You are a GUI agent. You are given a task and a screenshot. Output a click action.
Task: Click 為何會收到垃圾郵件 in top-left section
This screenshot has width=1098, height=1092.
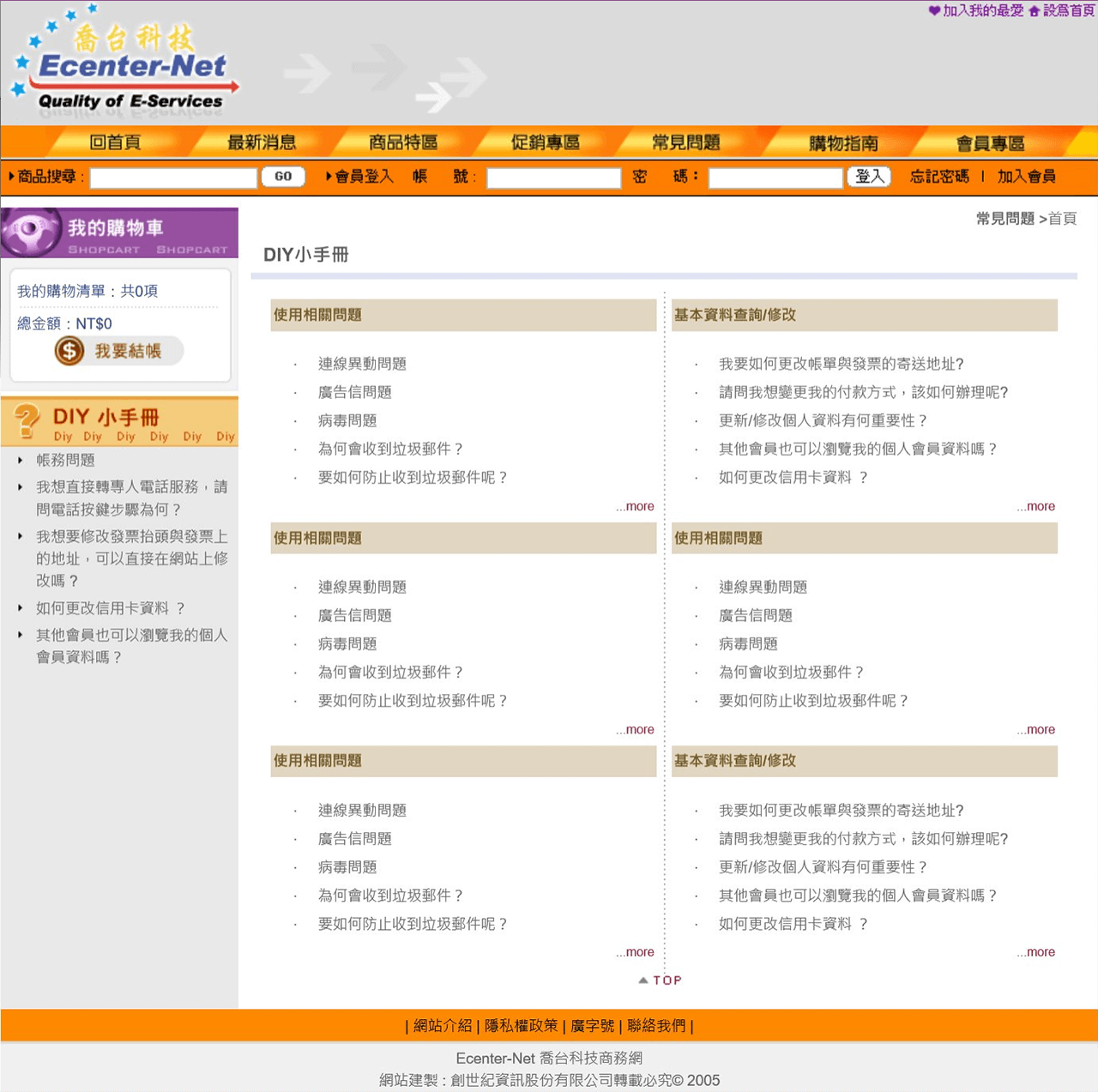(390, 449)
